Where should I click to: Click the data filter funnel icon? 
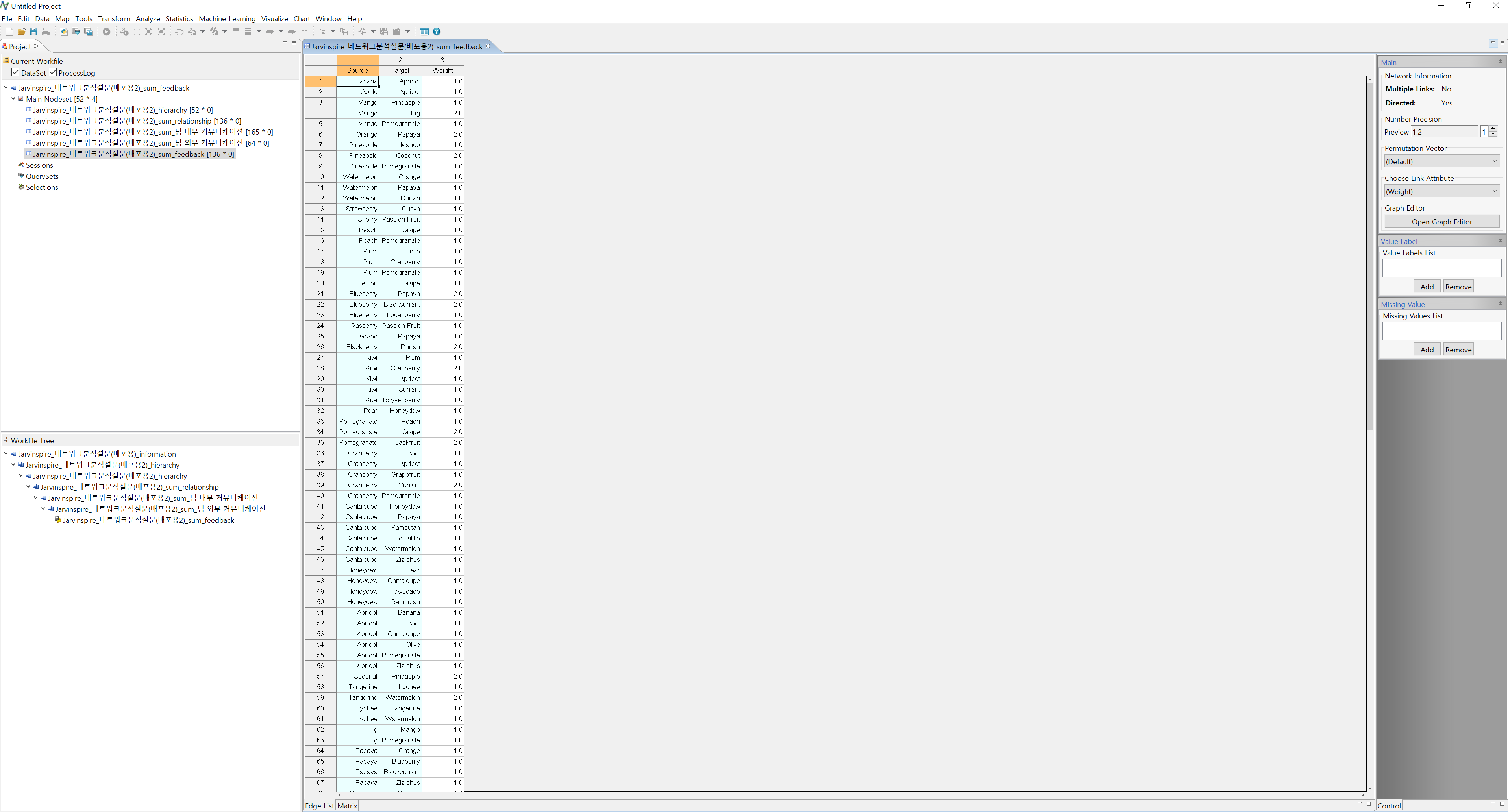pyautogui.click(x=76, y=31)
